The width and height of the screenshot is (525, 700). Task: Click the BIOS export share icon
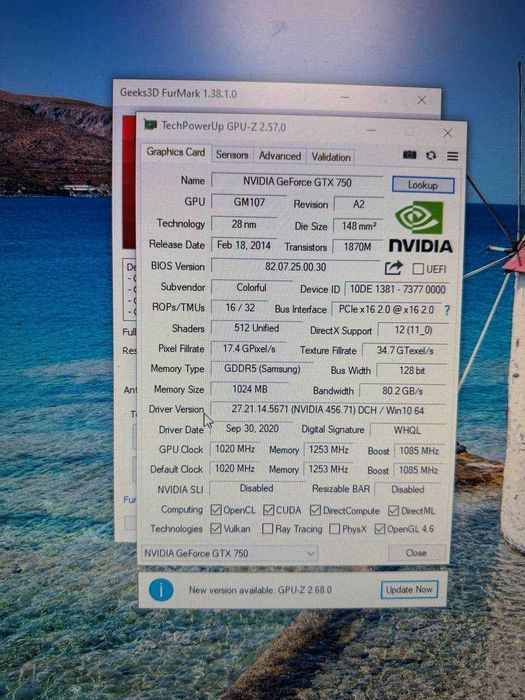[x=393, y=268]
